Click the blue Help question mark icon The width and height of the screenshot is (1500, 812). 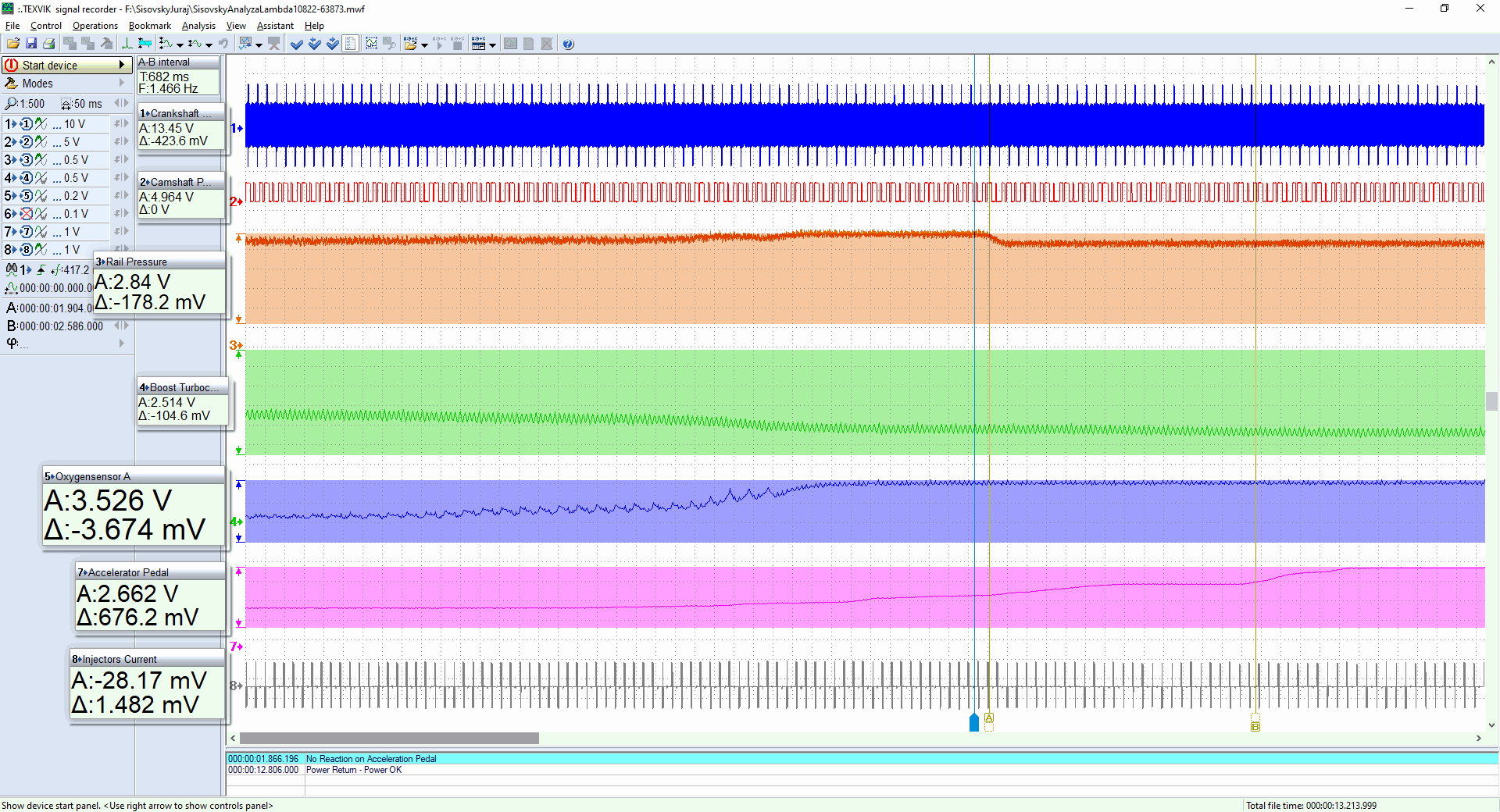(x=568, y=45)
